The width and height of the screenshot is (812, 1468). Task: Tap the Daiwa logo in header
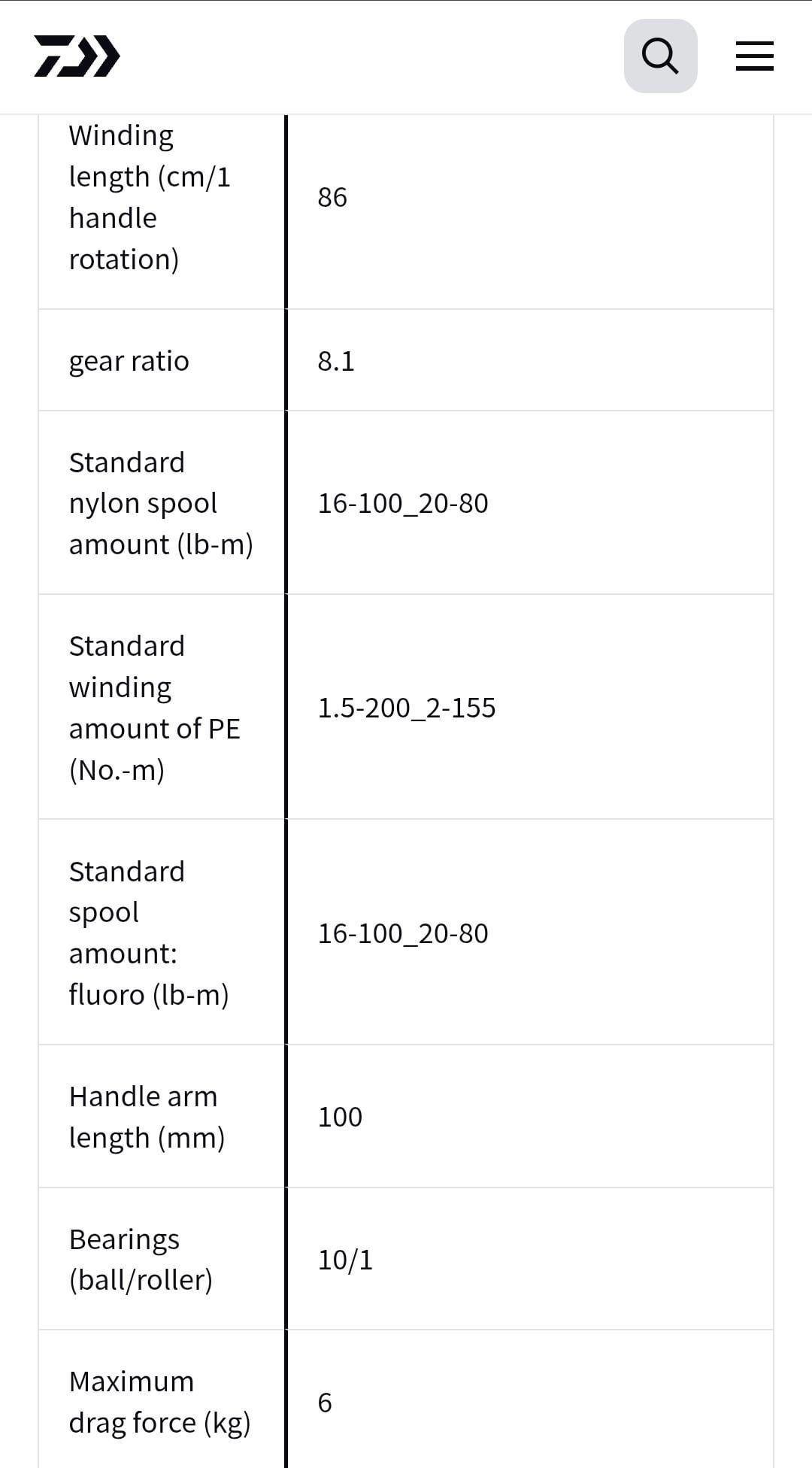(77, 56)
